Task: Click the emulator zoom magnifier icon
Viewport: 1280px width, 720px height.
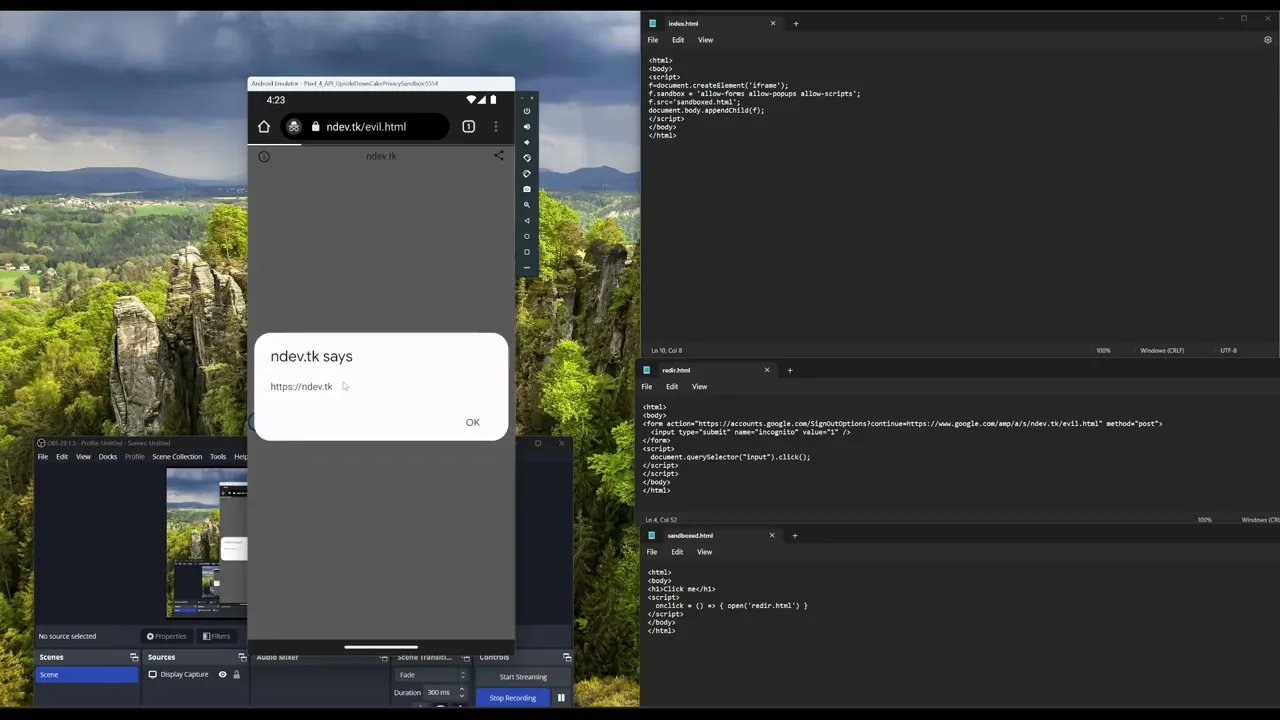Action: pyautogui.click(x=527, y=205)
